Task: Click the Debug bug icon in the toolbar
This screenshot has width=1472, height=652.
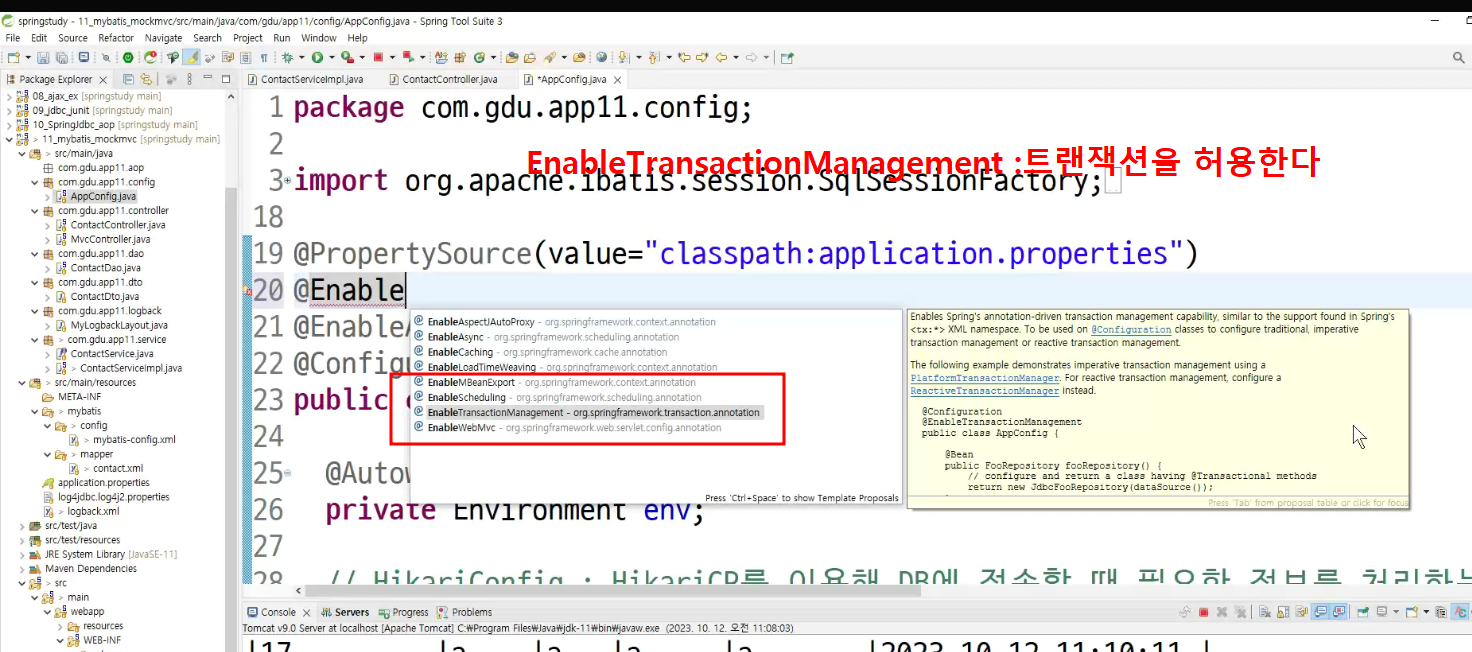Action: pyautogui.click(x=287, y=58)
